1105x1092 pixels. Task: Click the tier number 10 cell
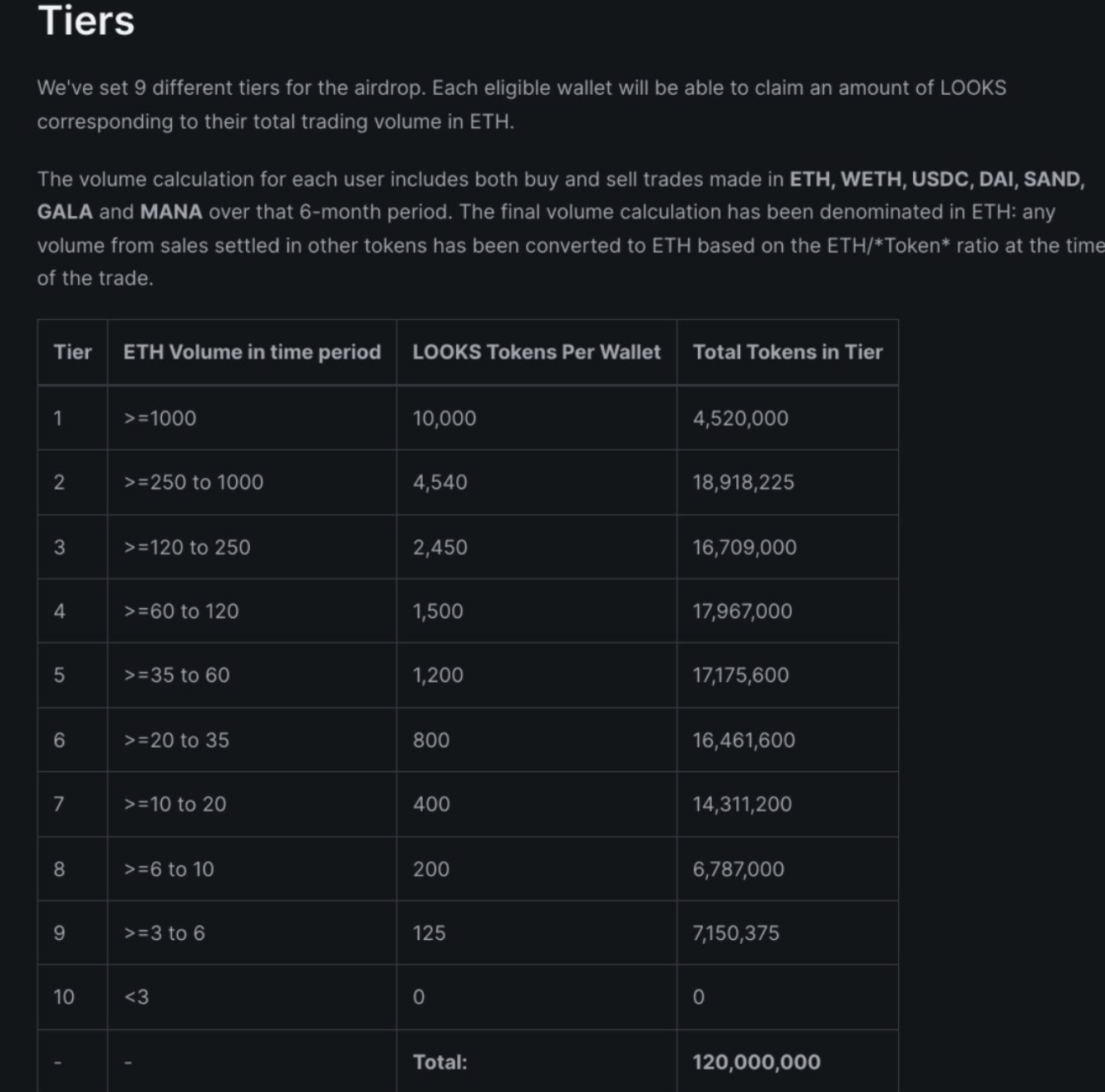click(x=64, y=997)
